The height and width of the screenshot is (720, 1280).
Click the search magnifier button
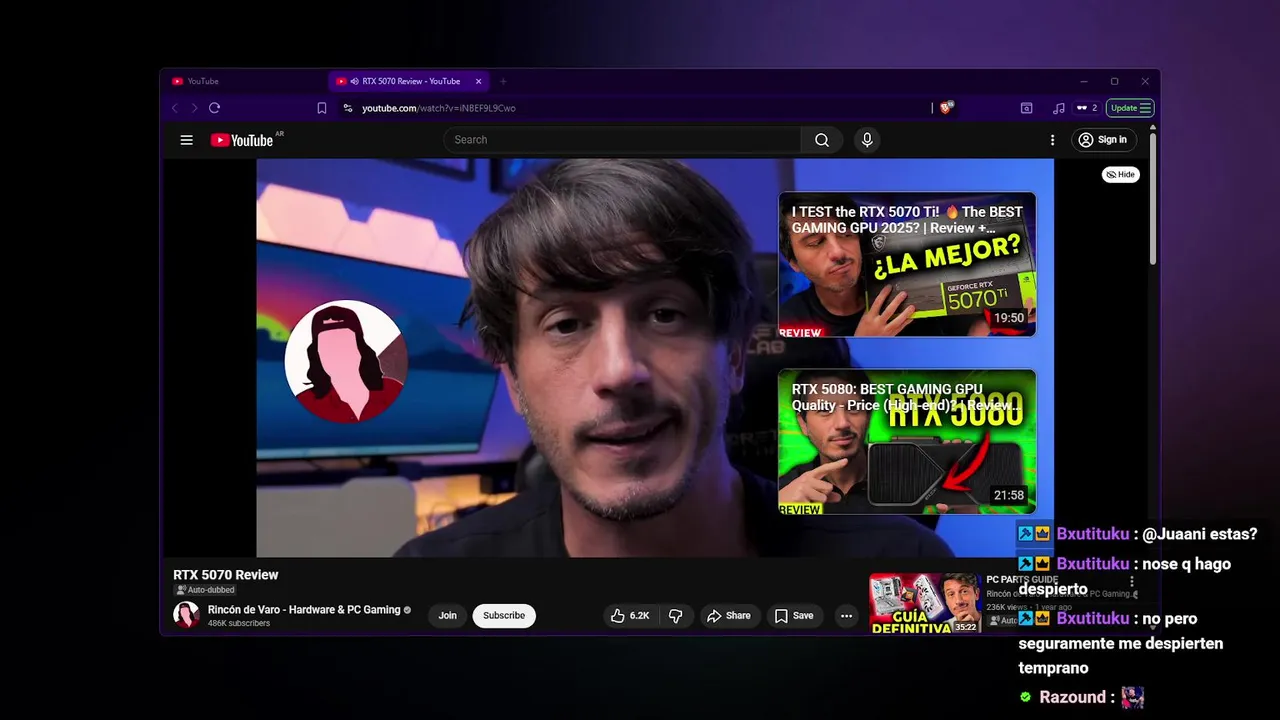pyautogui.click(x=822, y=140)
